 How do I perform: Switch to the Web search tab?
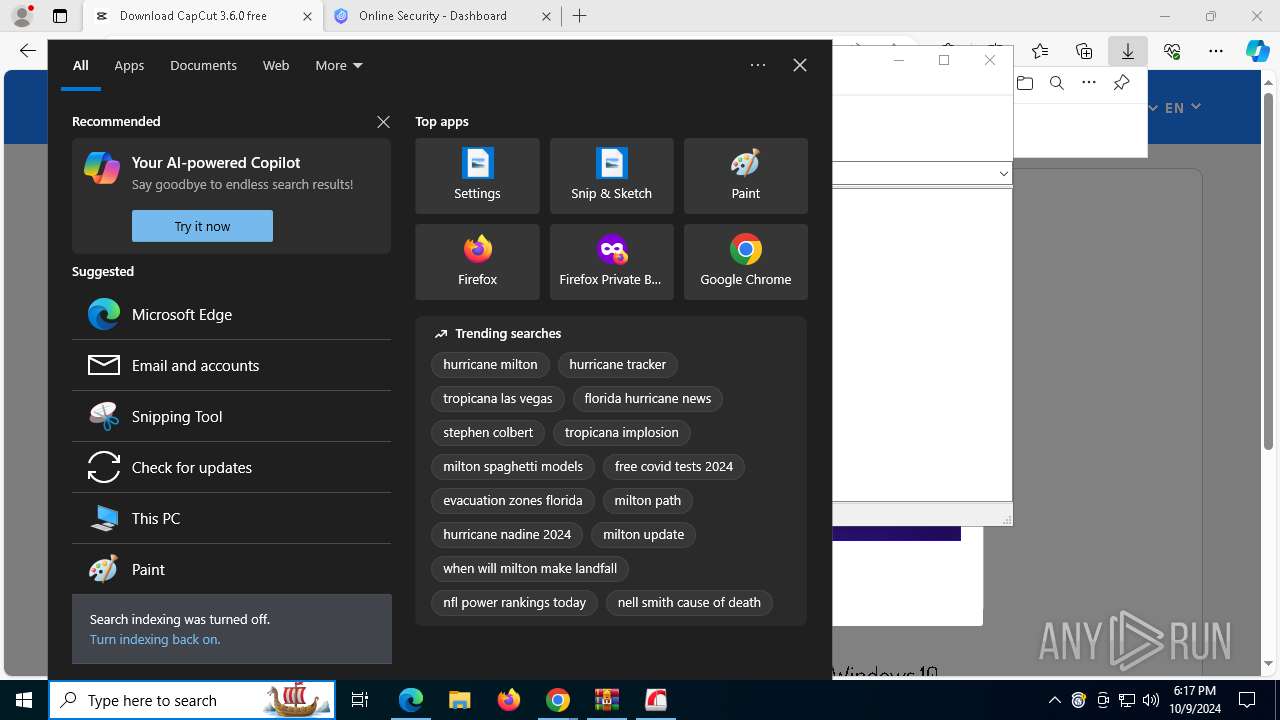point(276,66)
